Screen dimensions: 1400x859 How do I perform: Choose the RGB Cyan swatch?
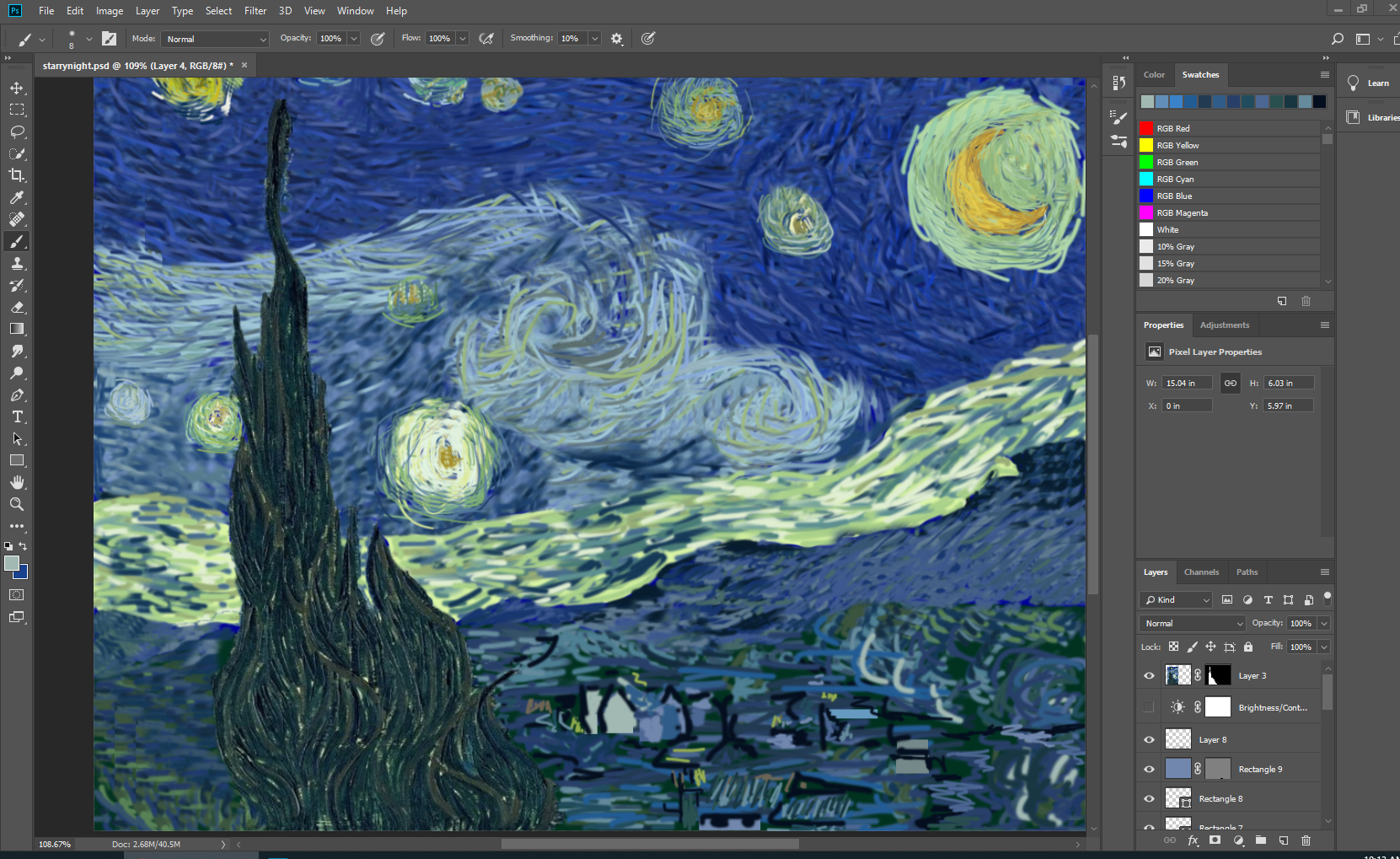pos(1229,179)
